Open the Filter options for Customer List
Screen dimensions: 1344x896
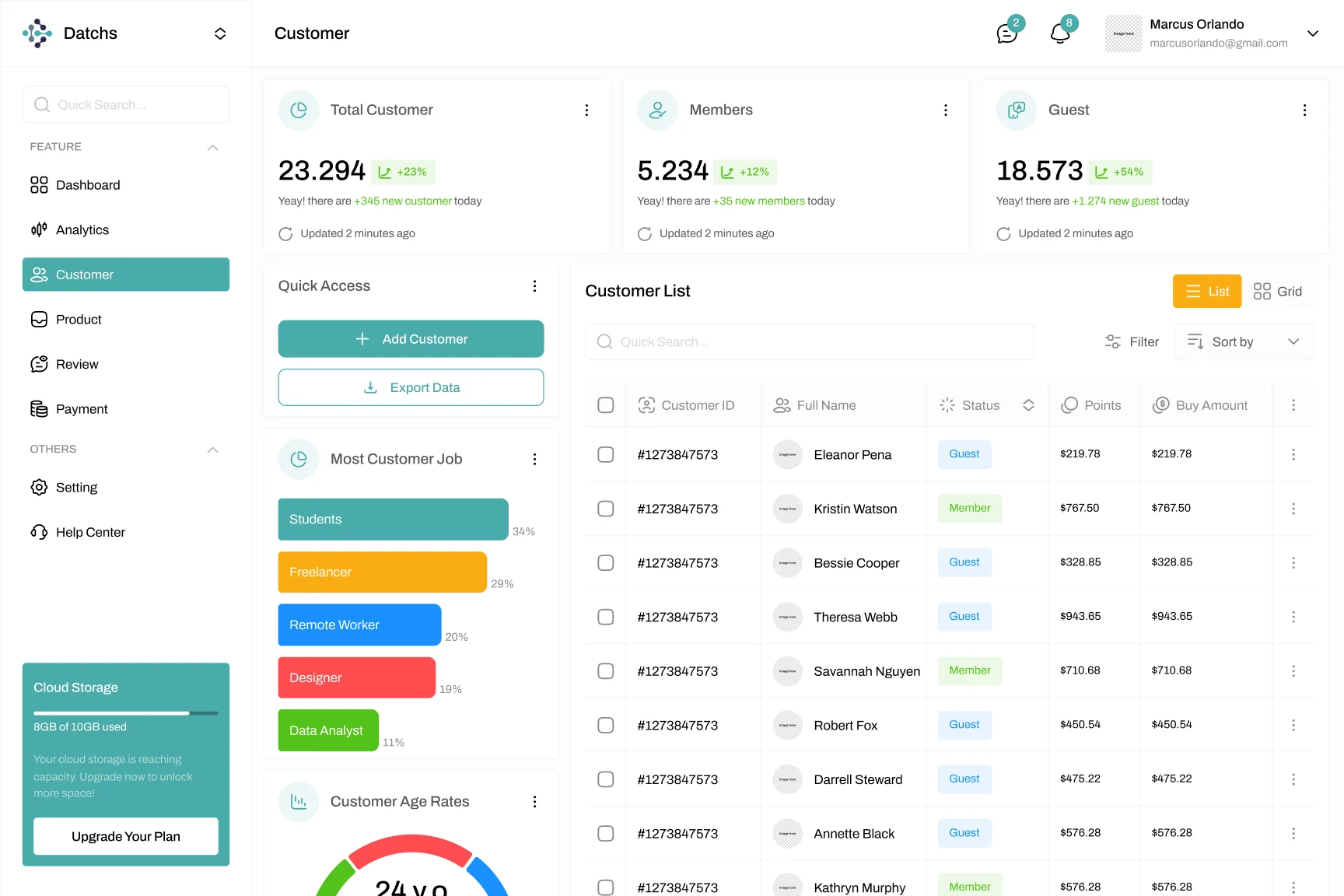(1132, 341)
